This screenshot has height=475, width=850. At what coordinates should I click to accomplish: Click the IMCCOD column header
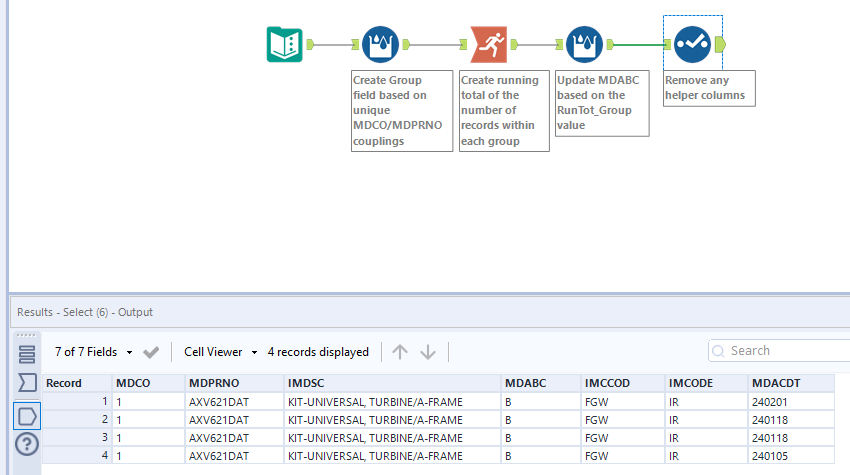(x=623, y=383)
